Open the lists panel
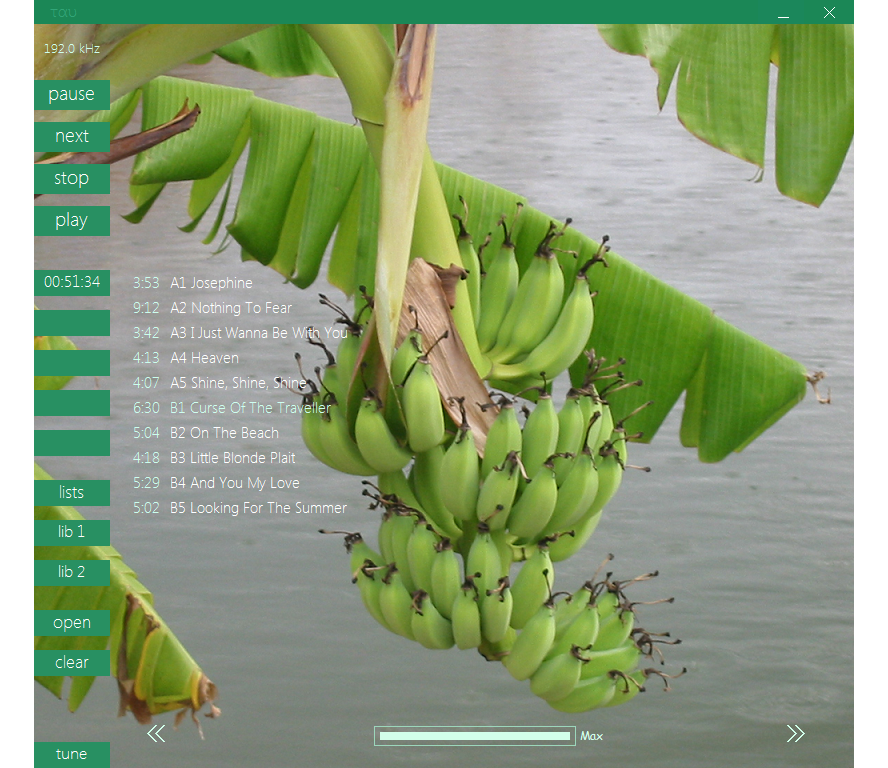Viewport: 888px width, 768px height. pyautogui.click(x=72, y=492)
